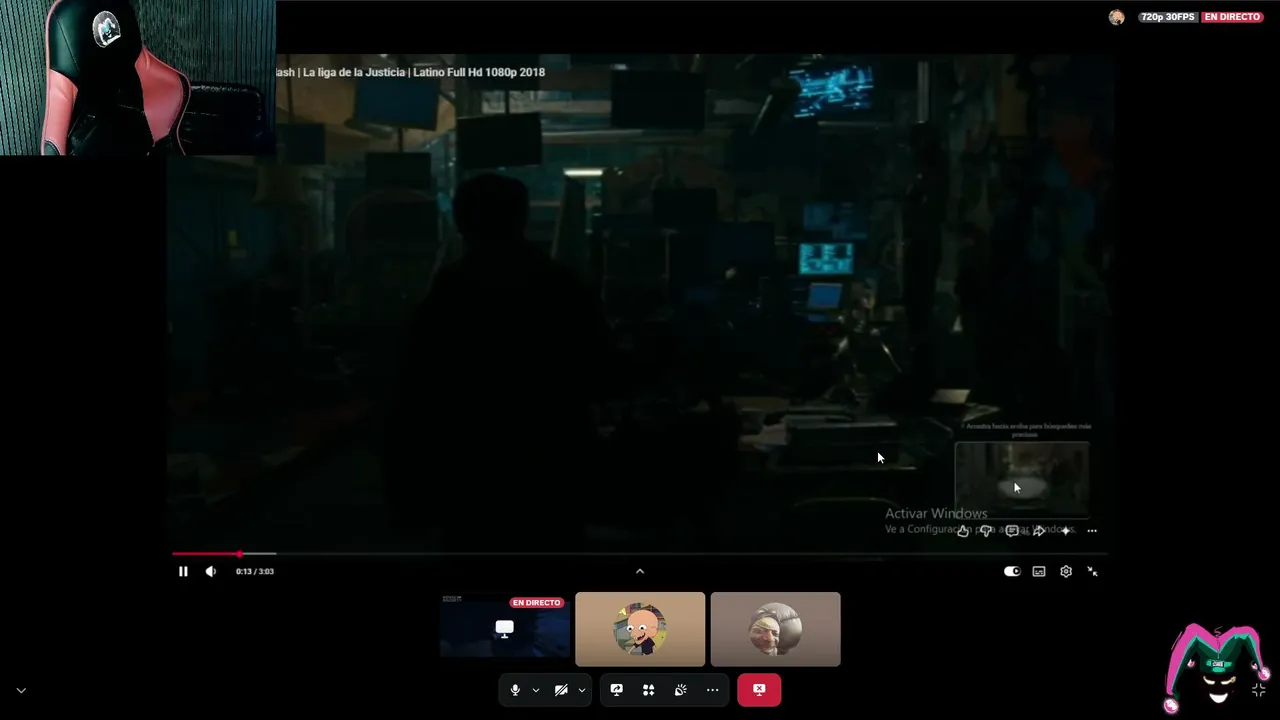Click the screen share button
1280x720 pixels.
click(x=616, y=690)
